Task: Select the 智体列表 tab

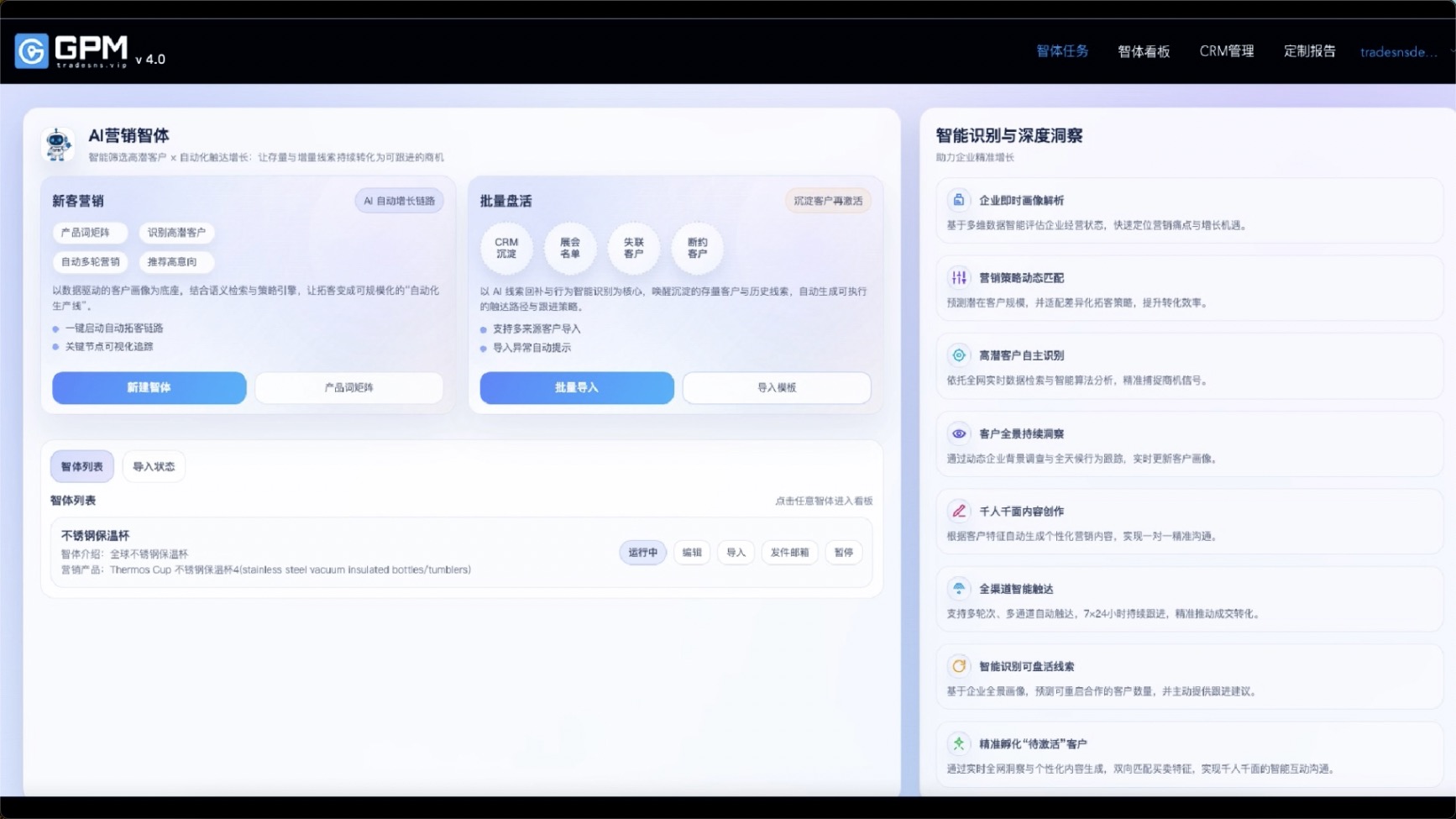Action: tap(81, 467)
